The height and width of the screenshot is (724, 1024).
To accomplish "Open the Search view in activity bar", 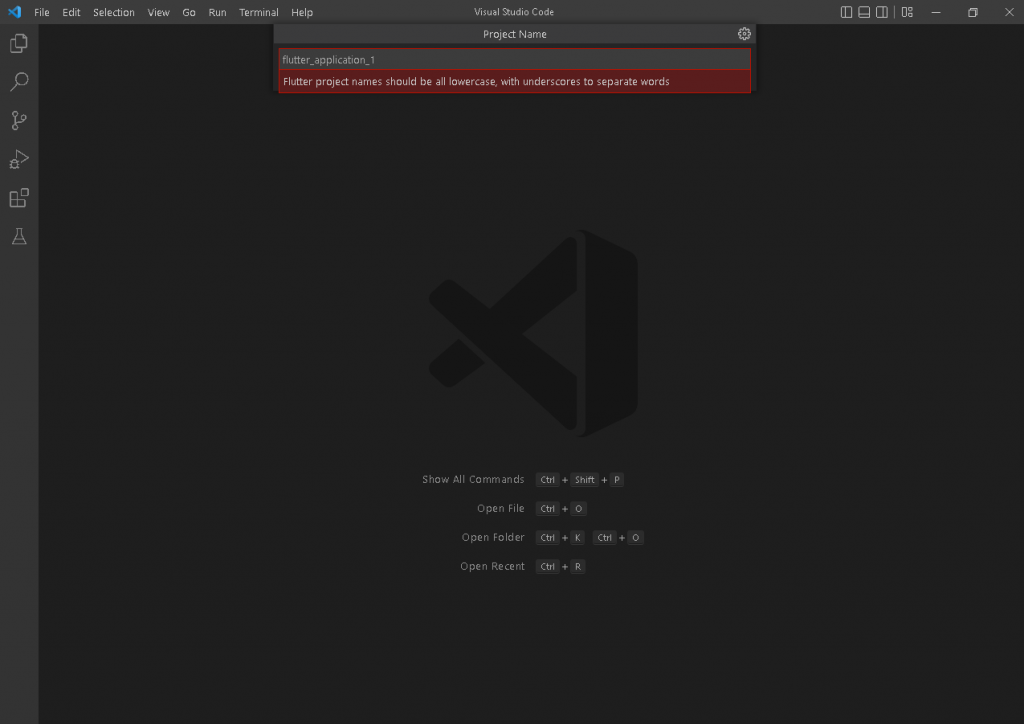I will [19, 82].
